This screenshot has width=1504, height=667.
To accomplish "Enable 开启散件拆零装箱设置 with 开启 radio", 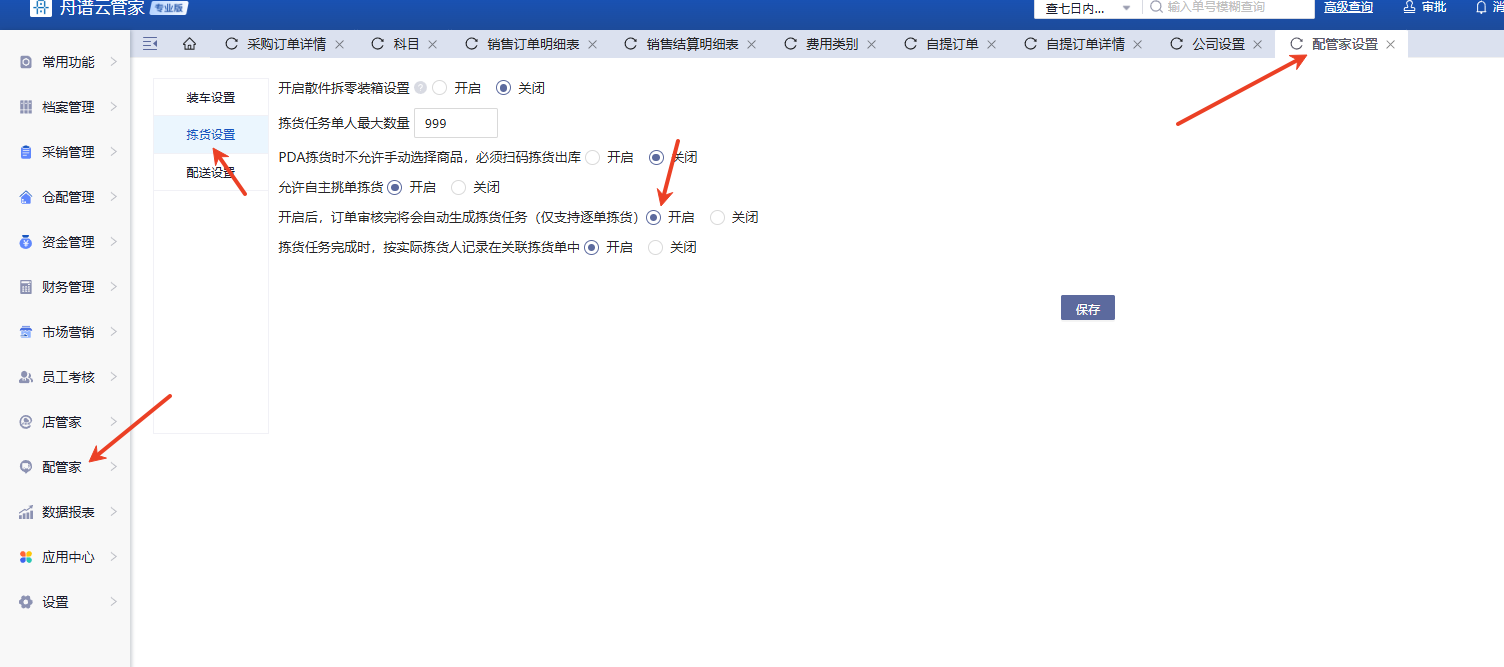I will pyautogui.click(x=440, y=88).
